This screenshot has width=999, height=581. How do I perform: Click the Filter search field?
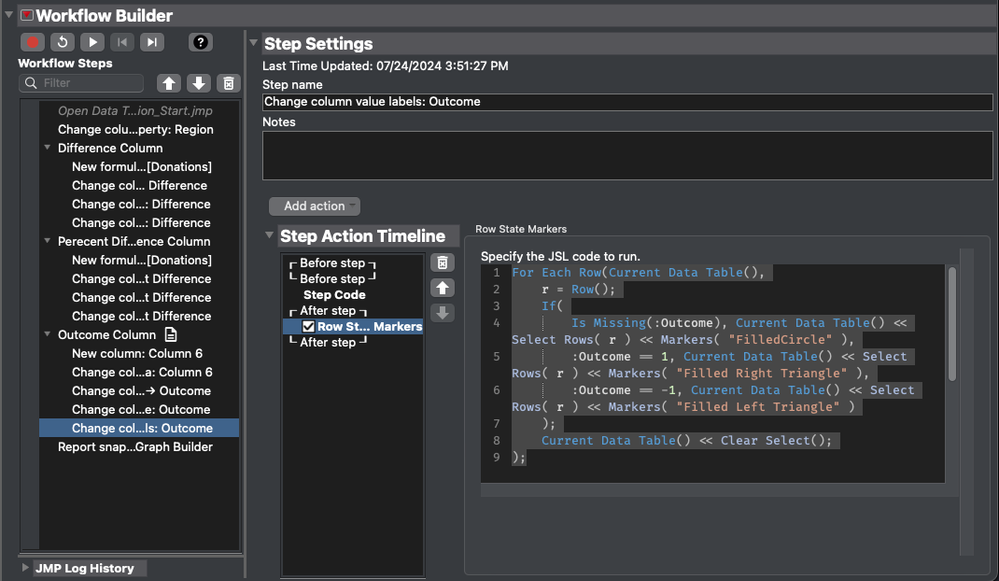coord(82,83)
